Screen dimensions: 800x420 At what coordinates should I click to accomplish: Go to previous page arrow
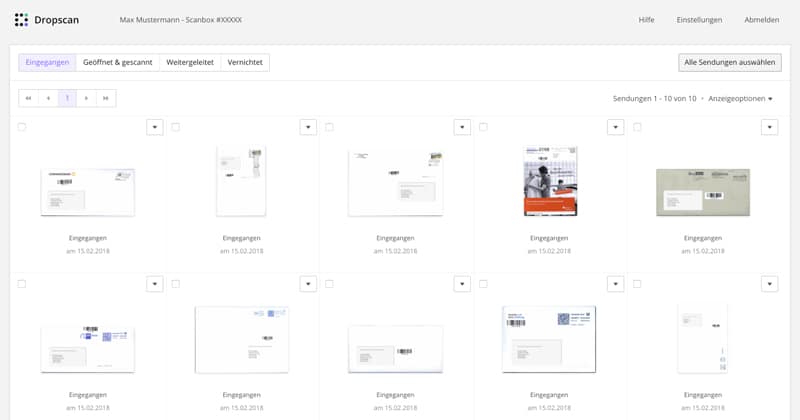[x=48, y=98]
